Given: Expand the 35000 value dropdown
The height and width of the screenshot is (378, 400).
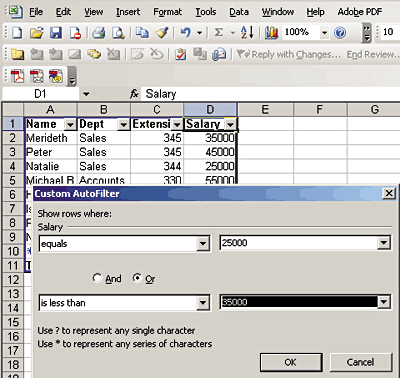Looking at the screenshot, I should [384, 302].
